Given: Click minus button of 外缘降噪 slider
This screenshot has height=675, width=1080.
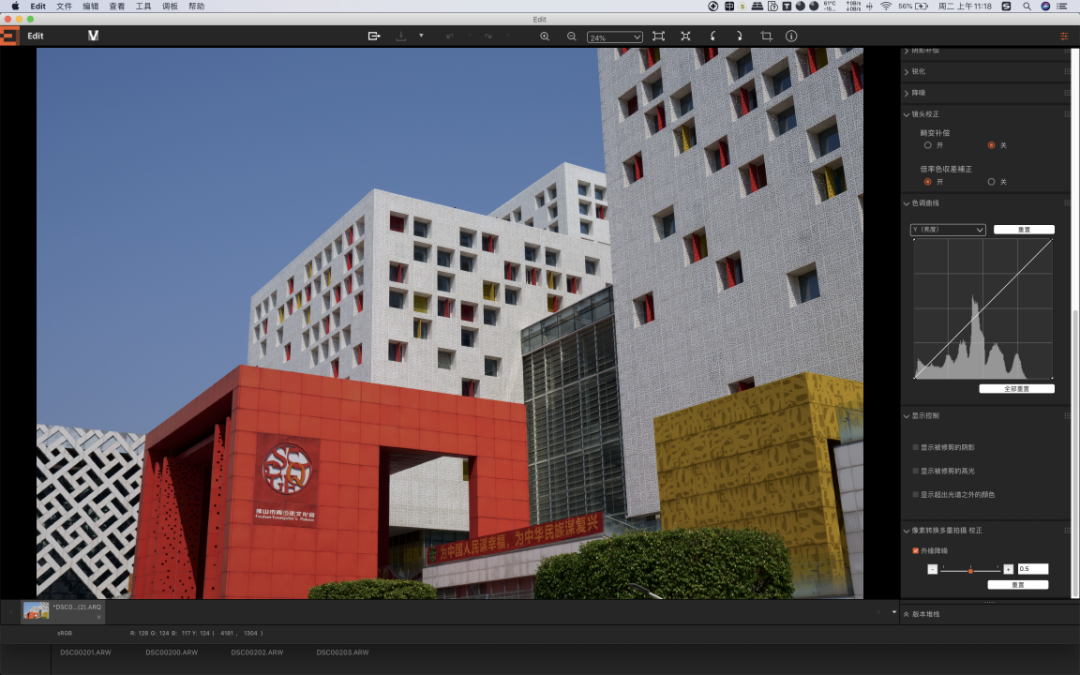Looking at the screenshot, I should (x=933, y=569).
